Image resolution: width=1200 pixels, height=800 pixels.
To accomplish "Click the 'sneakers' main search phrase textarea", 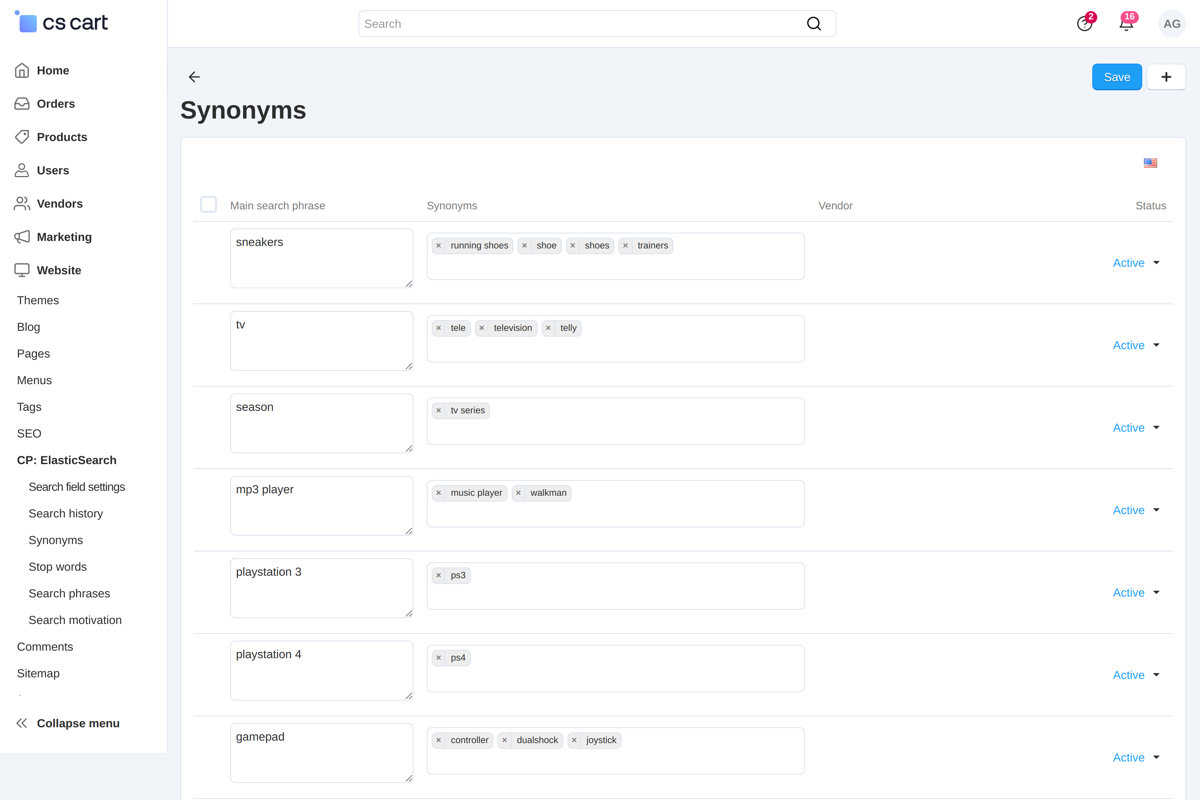I will pyautogui.click(x=322, y=258).
